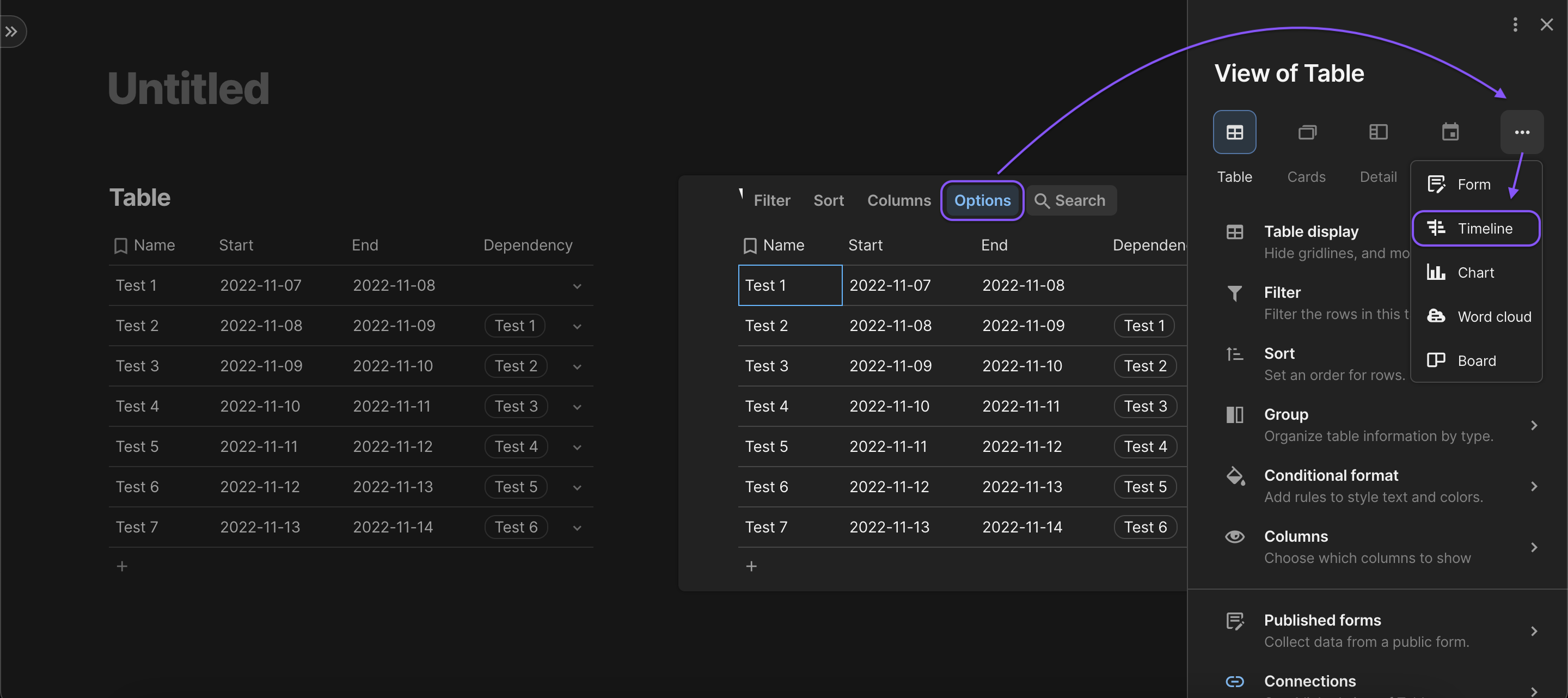Image resolution: width=1568 pixels, height=698 pixels.
Task: Select the Table view icon
Action: (1234, 132)
